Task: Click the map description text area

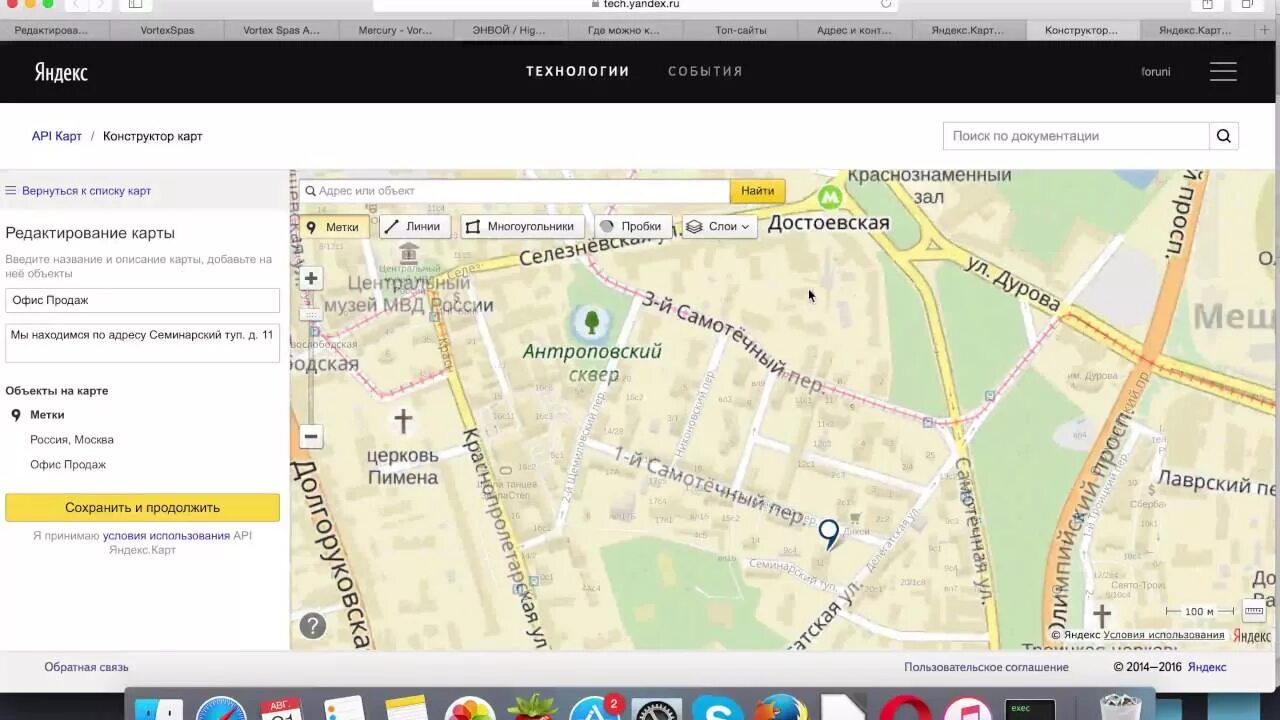Action: coord(142,342)
